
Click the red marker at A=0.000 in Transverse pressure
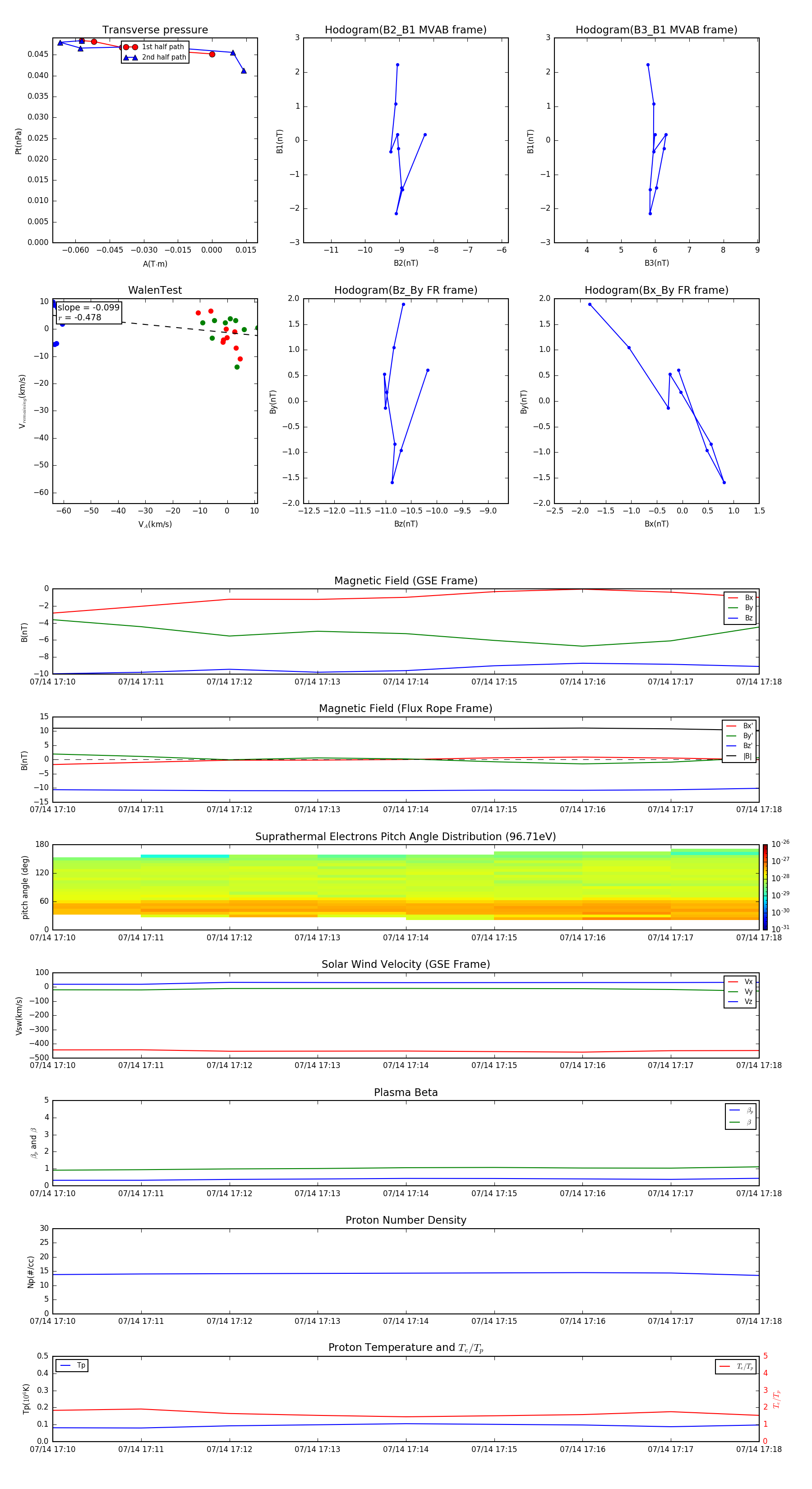coord(212,54)
